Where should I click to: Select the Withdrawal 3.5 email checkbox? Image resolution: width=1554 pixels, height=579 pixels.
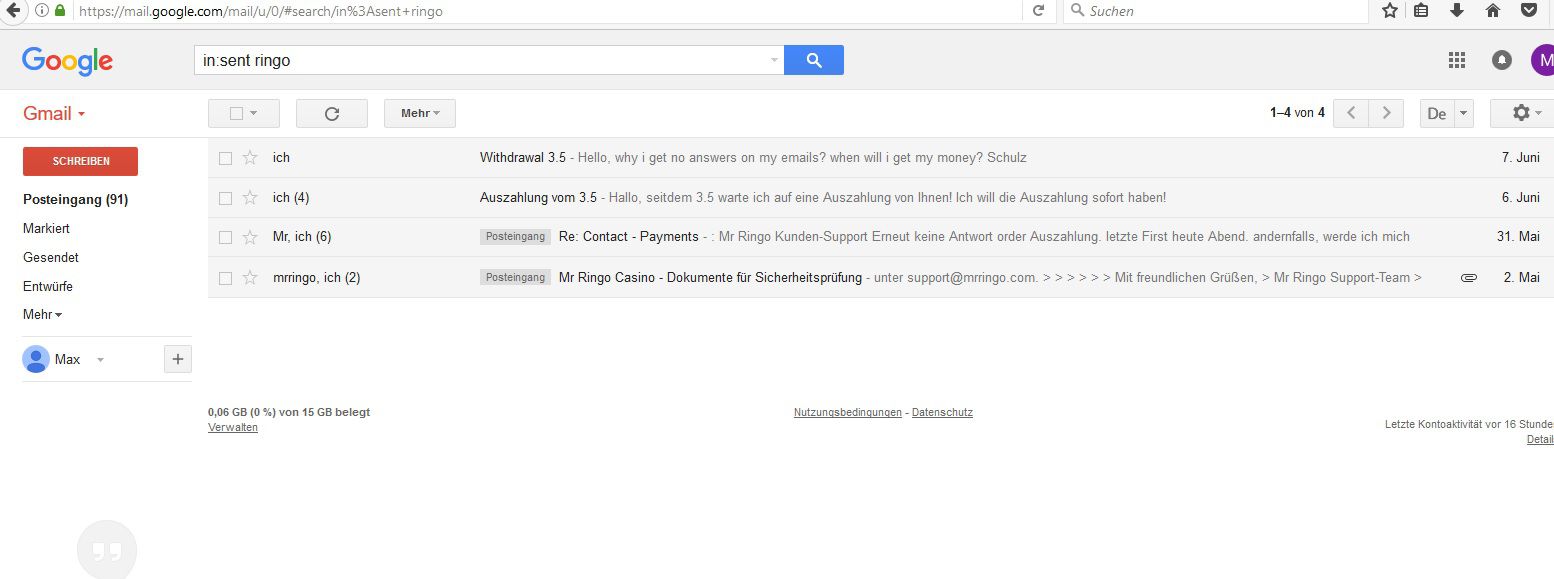point(225,158)
